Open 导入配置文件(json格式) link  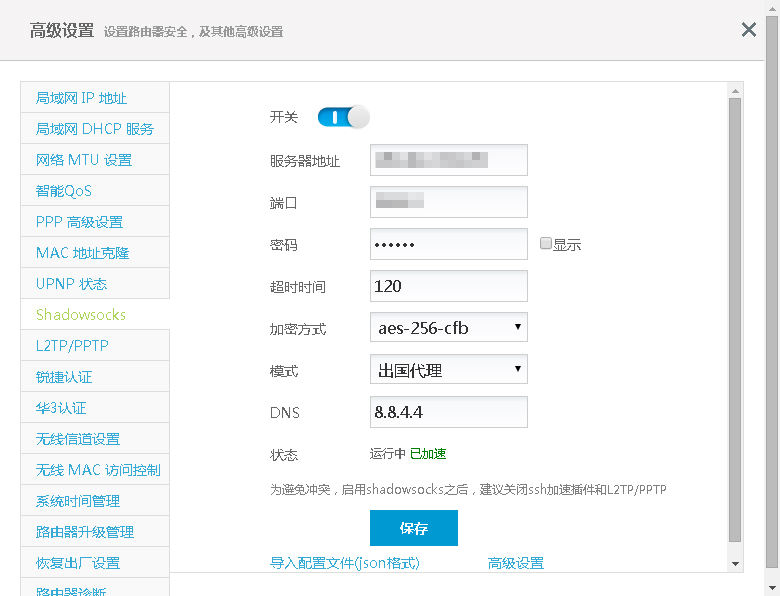pyautogui.click(x=345, y=563)
